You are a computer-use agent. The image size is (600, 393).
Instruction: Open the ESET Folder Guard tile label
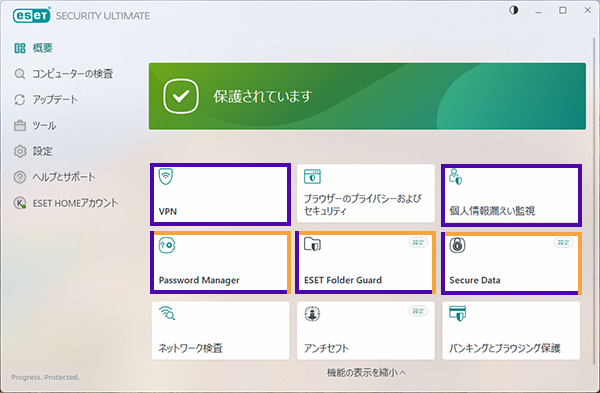pyautogui.click(x=343, y=280)
